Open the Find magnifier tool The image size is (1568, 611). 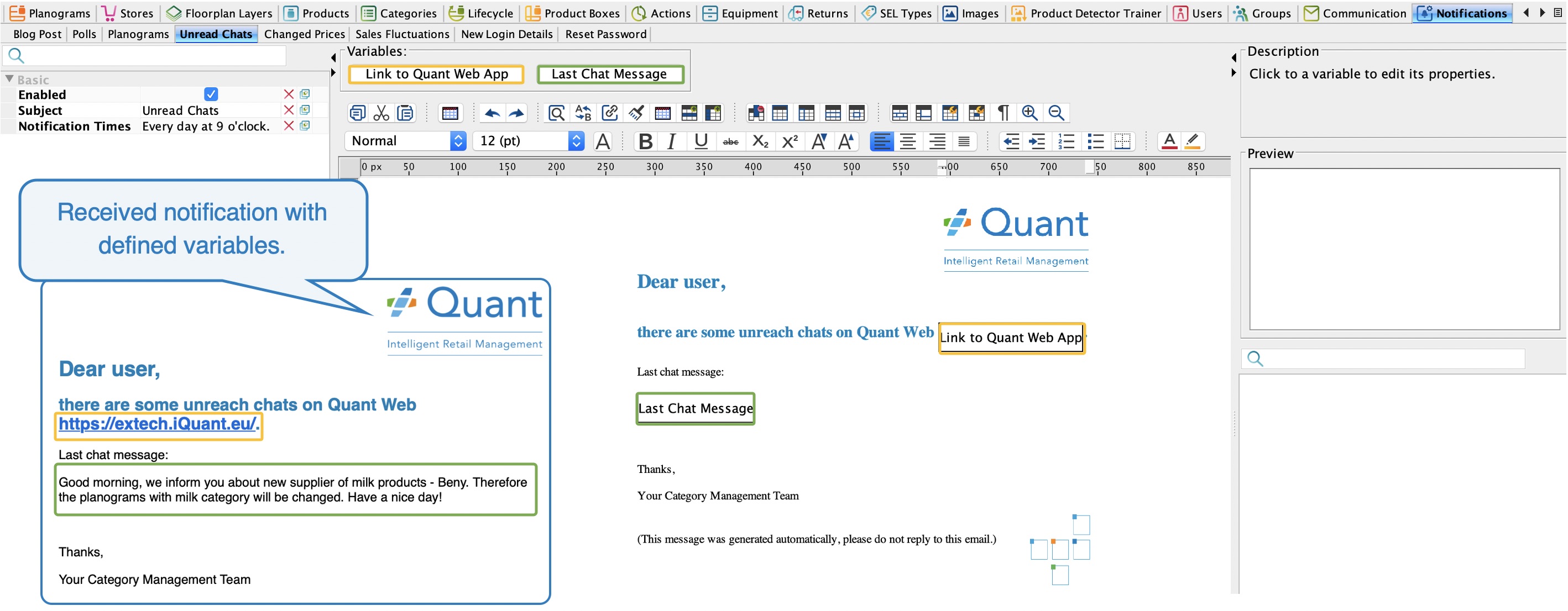pyautogui.click(x=556, y=113)
